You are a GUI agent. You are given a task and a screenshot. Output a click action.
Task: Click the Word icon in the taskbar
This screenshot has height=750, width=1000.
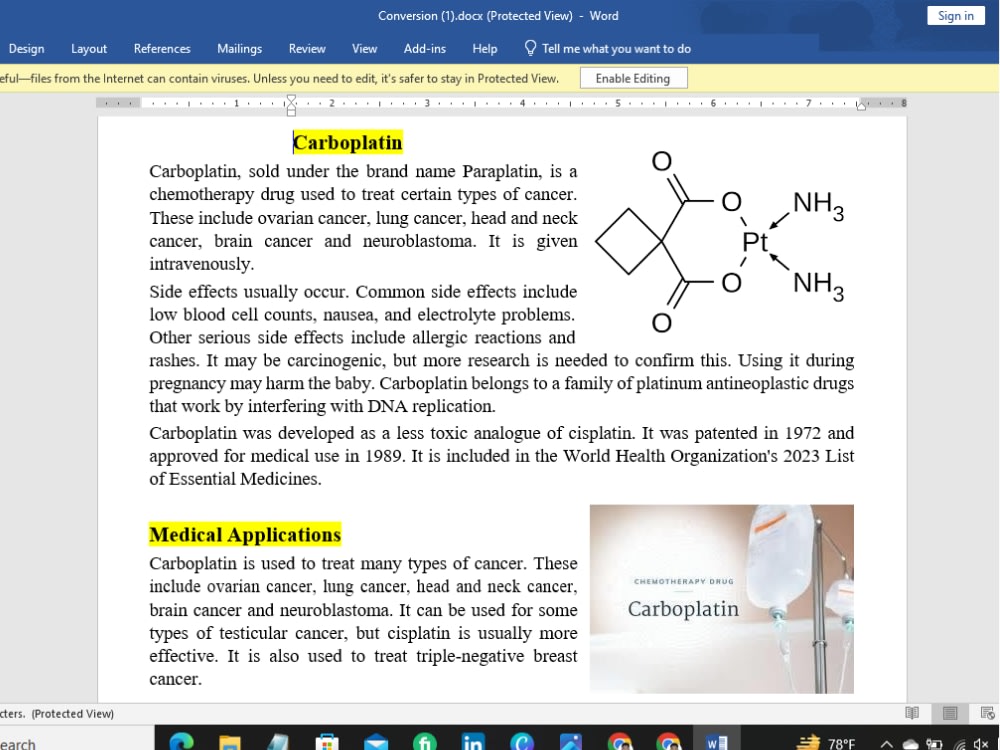pyautogui.click(x=716, y=742)
